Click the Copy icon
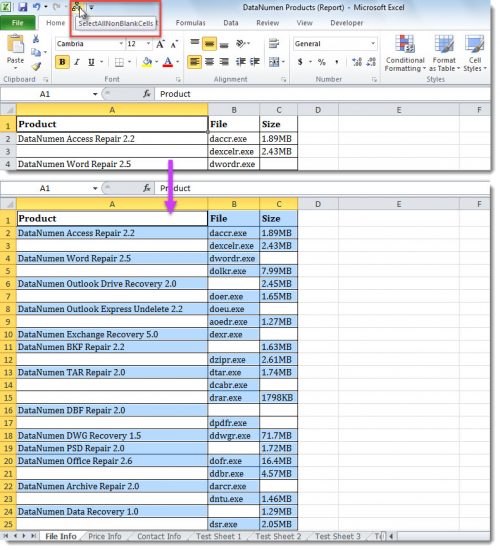500x550 pixels. click(36, 52)
